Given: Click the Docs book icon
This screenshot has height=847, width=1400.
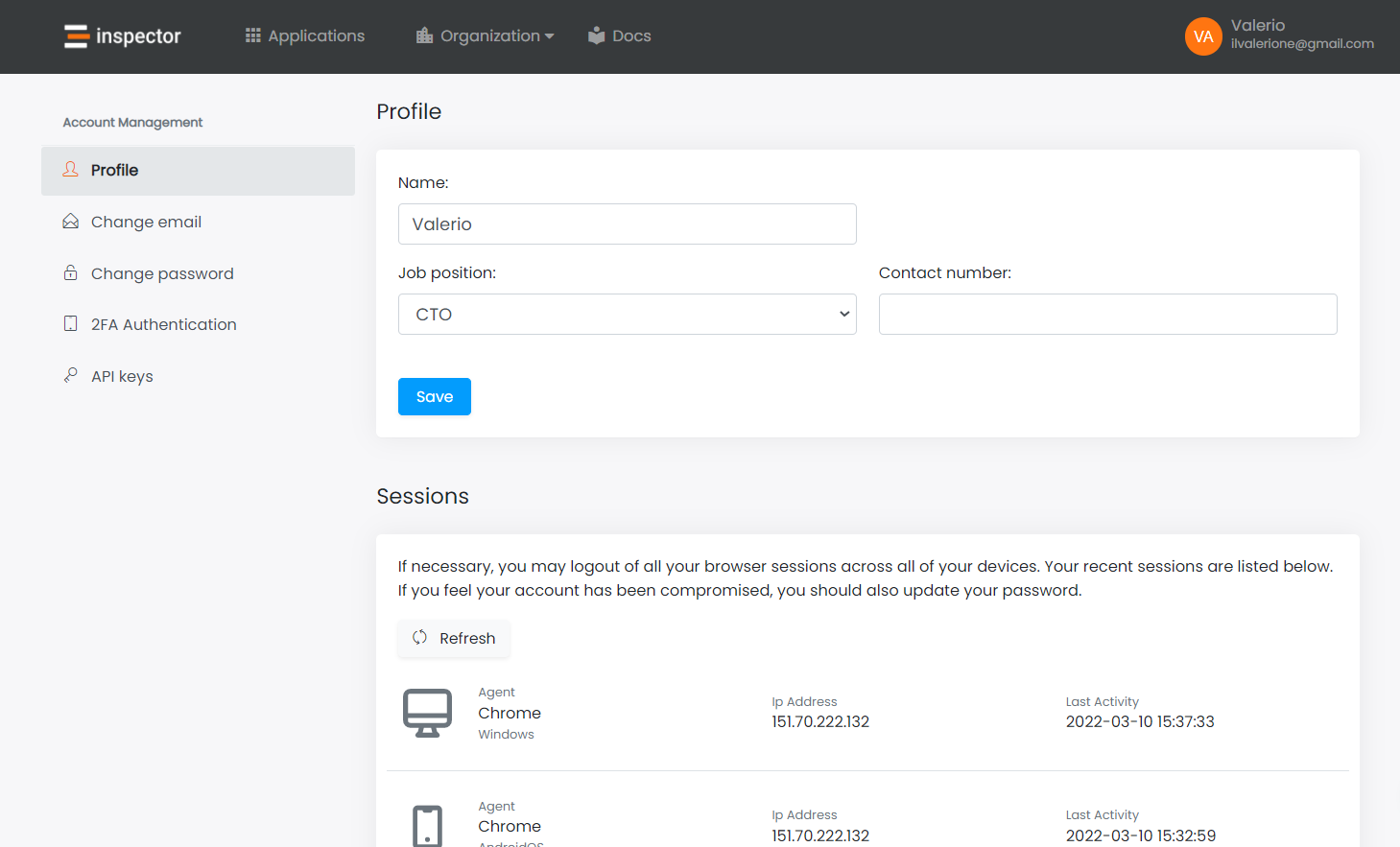Looking at the screenshot, I should coord(597,35).
